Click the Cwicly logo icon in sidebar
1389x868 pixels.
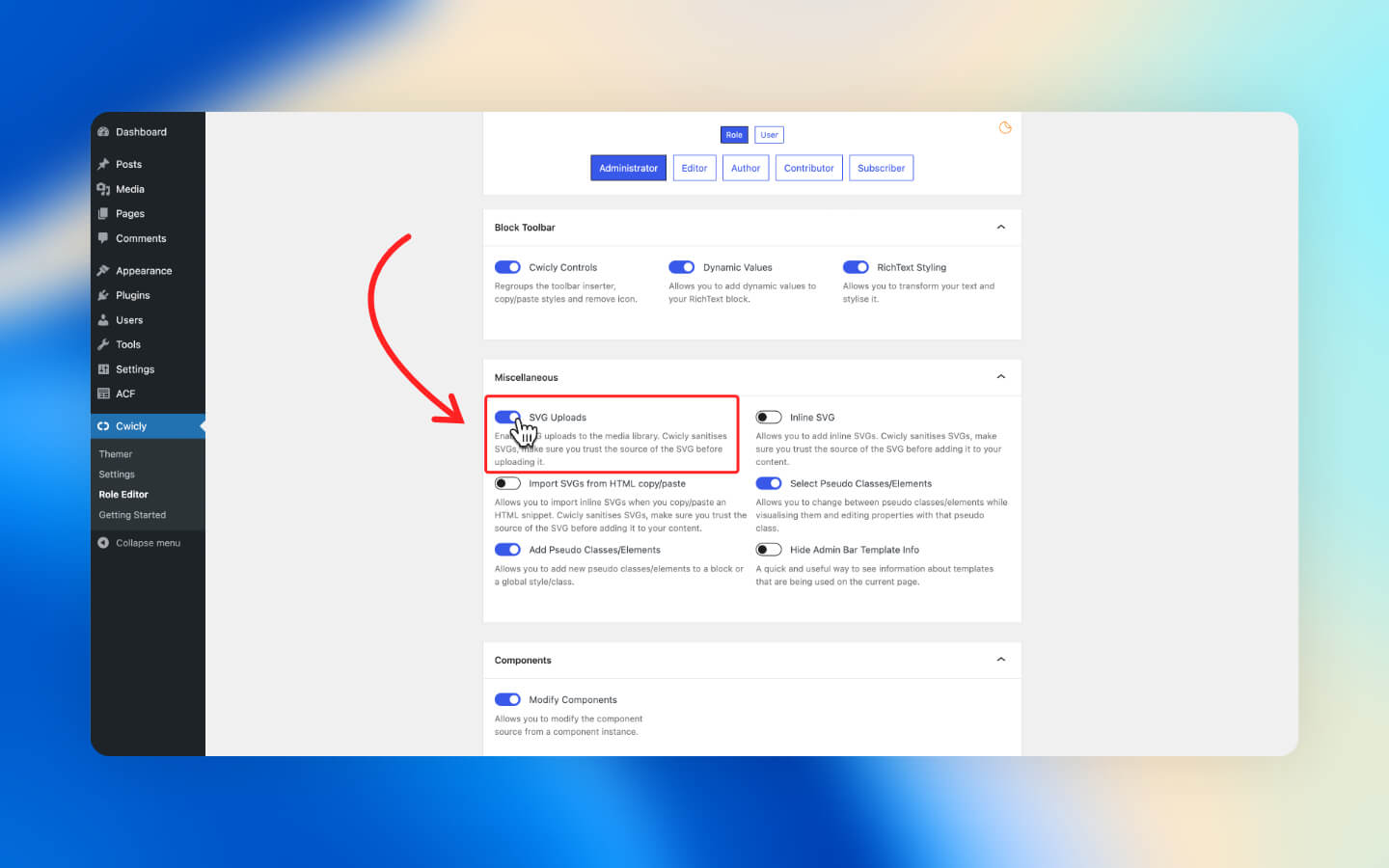pos(103,426)
